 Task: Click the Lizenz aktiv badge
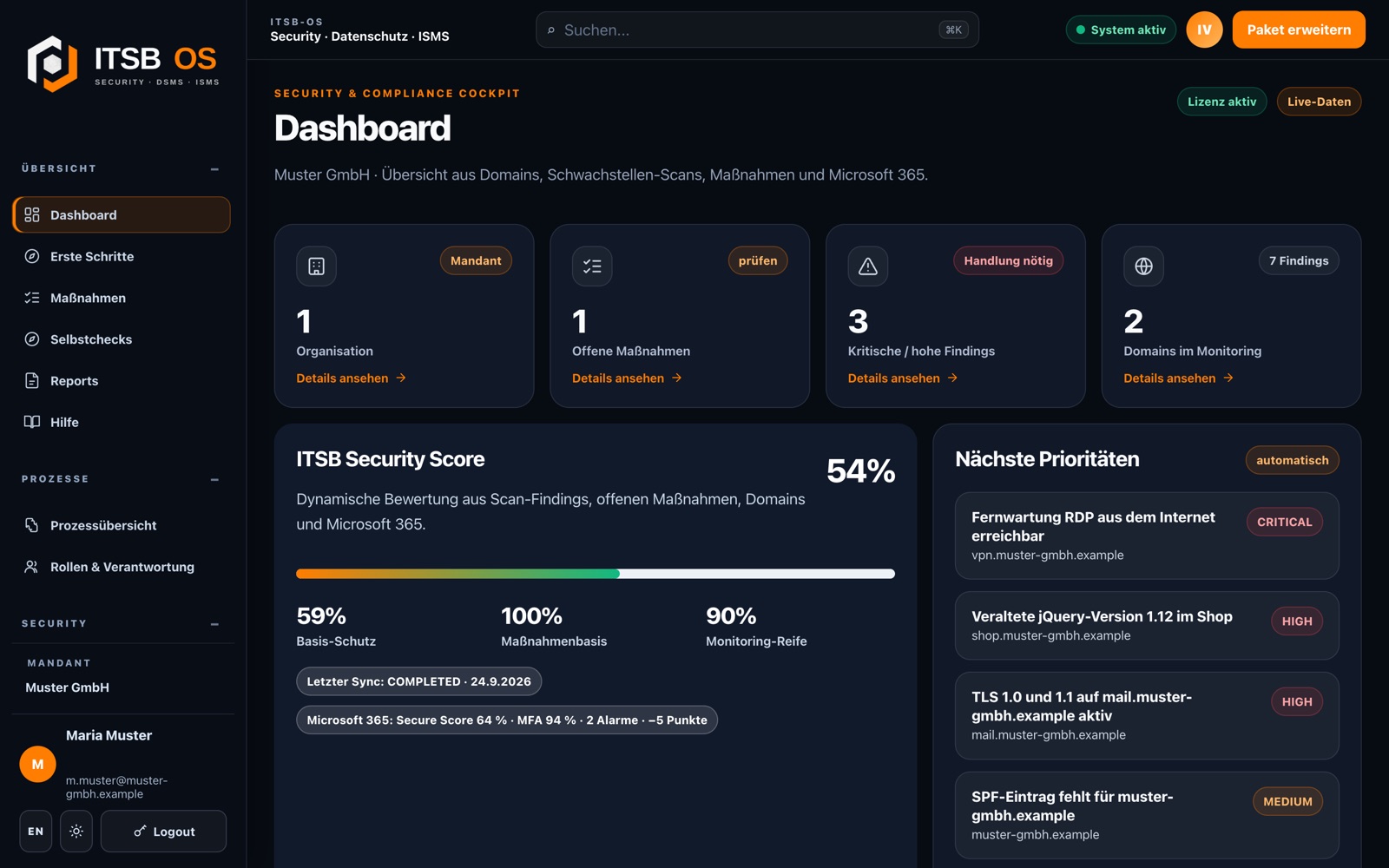1221,102
